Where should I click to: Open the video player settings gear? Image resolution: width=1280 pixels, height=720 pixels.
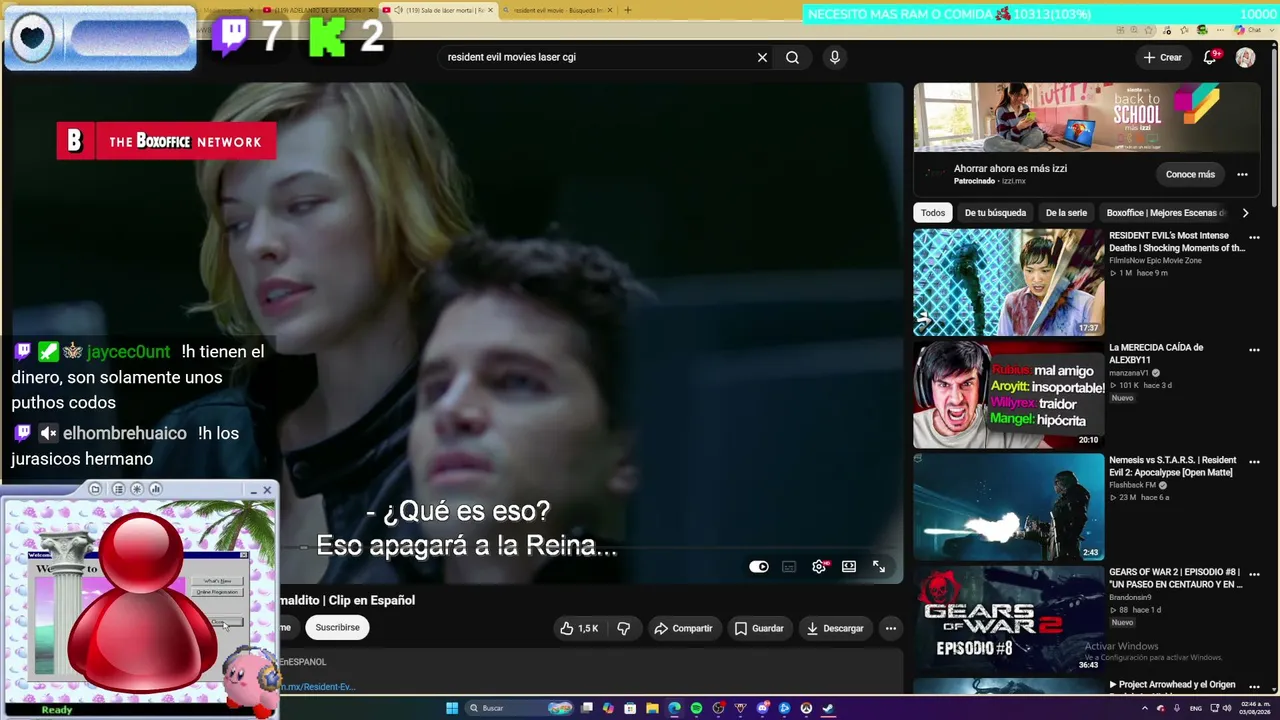click(x=819, y=566)
